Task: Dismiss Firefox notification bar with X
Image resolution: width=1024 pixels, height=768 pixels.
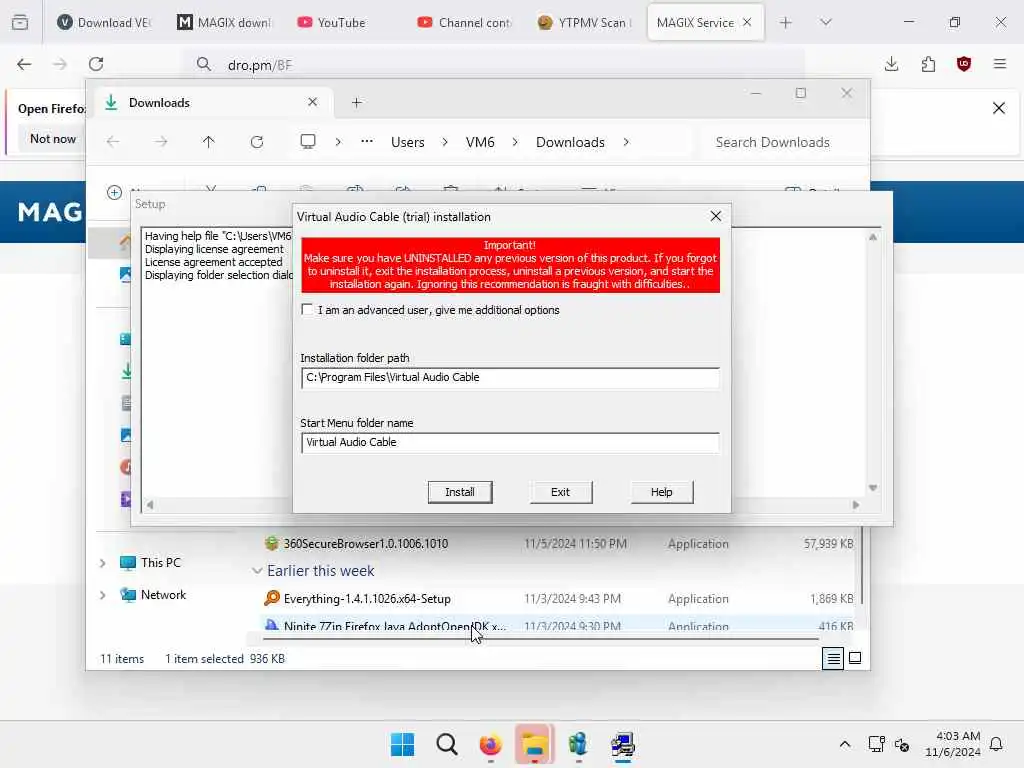Action: point(999,108)
